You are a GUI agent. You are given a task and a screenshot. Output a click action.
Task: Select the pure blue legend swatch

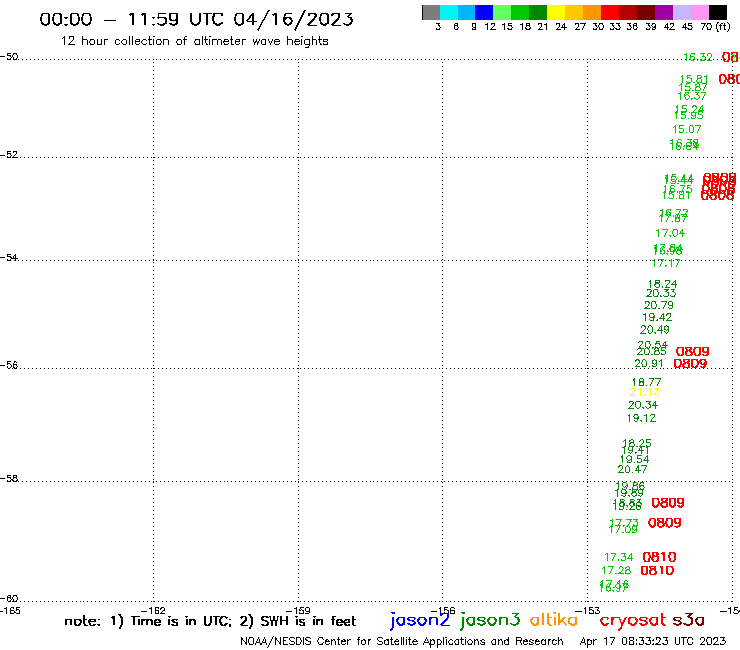click(x=485, y=12)
